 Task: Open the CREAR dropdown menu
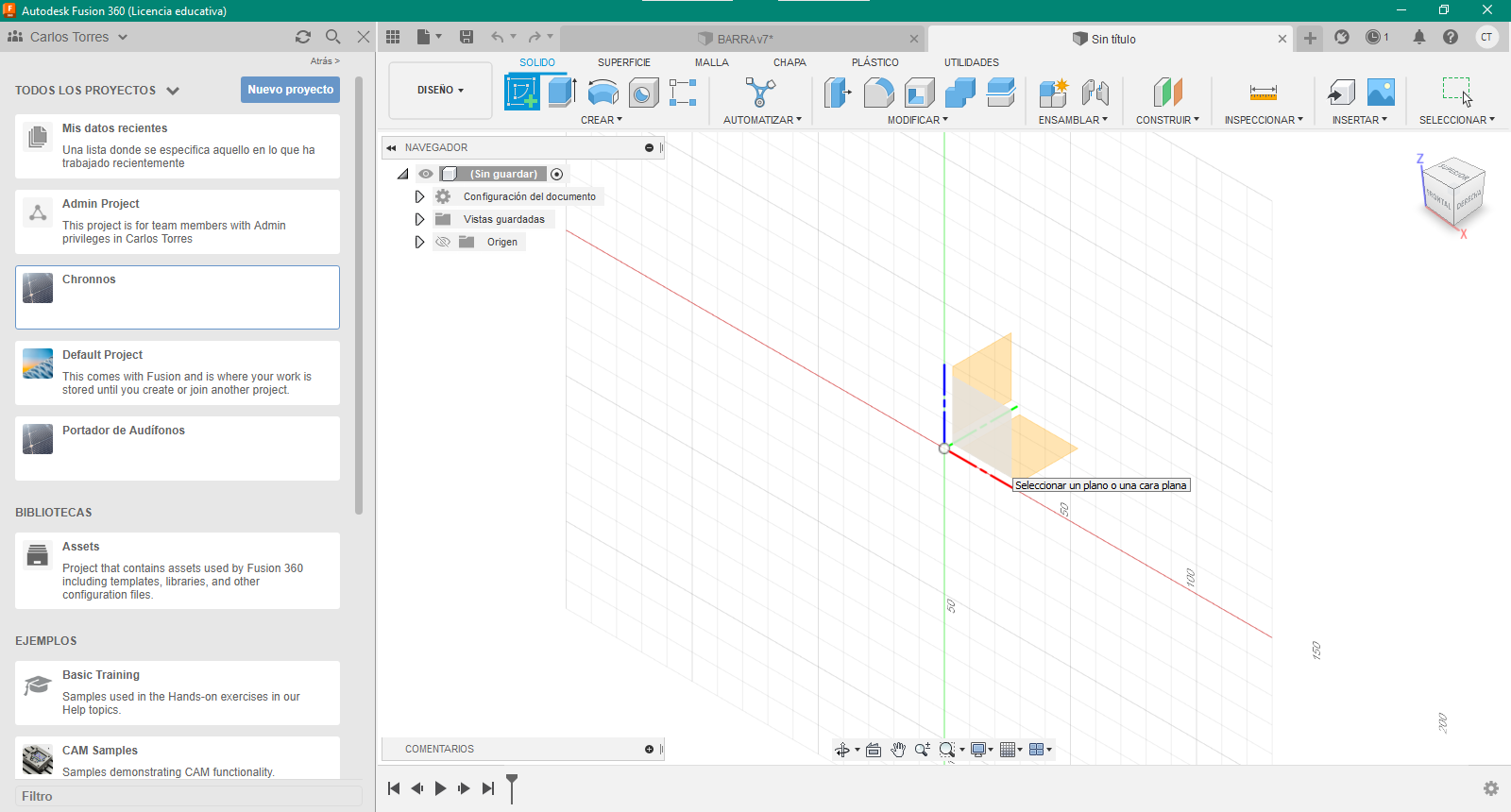tap(602, 120)
